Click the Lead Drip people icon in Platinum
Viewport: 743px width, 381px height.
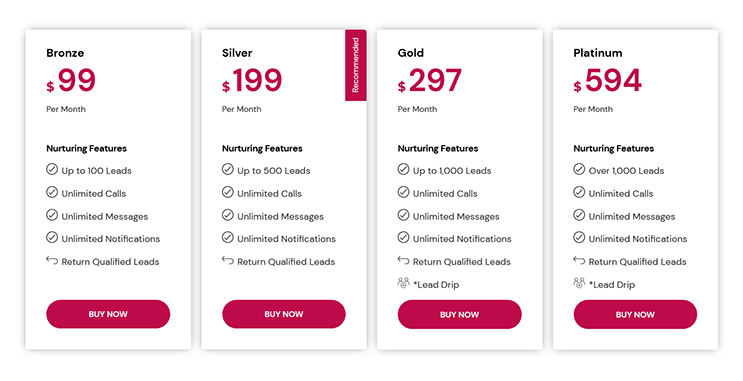579,283
